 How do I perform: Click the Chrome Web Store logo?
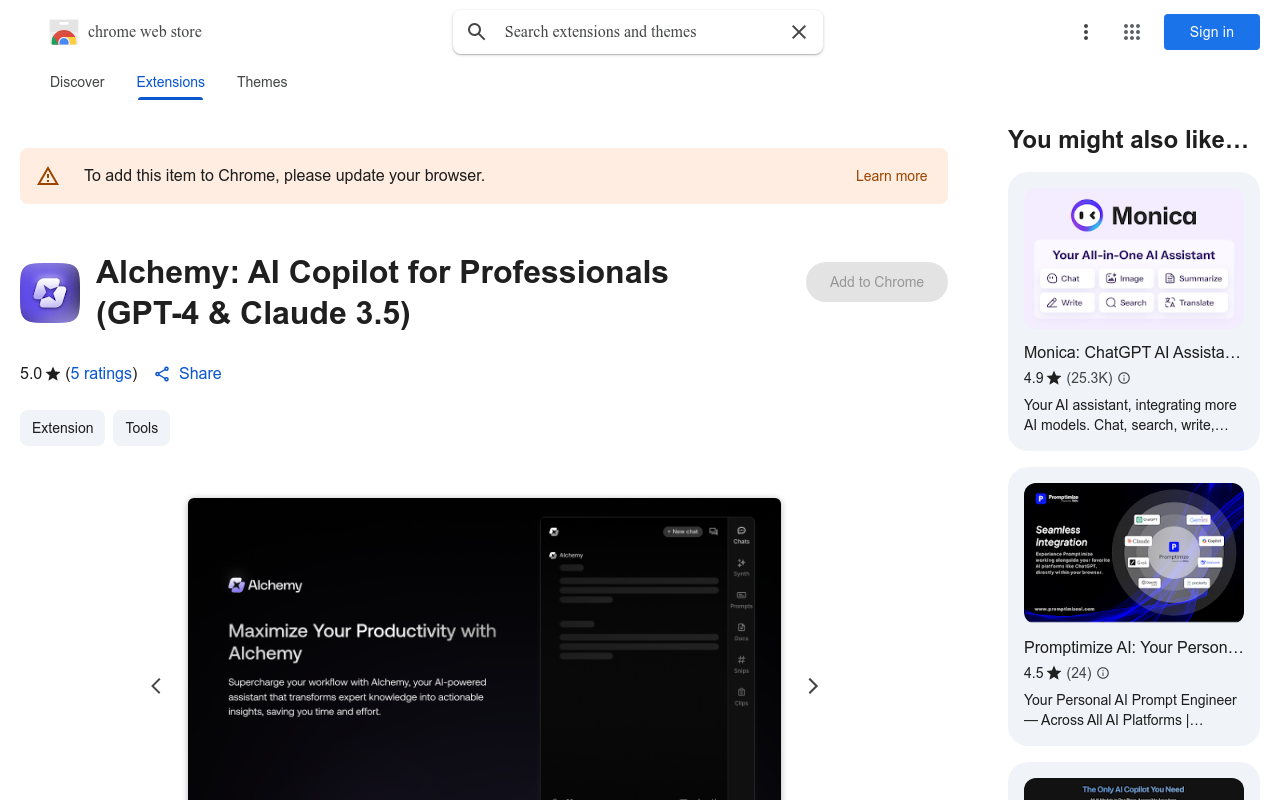(64, 32)
